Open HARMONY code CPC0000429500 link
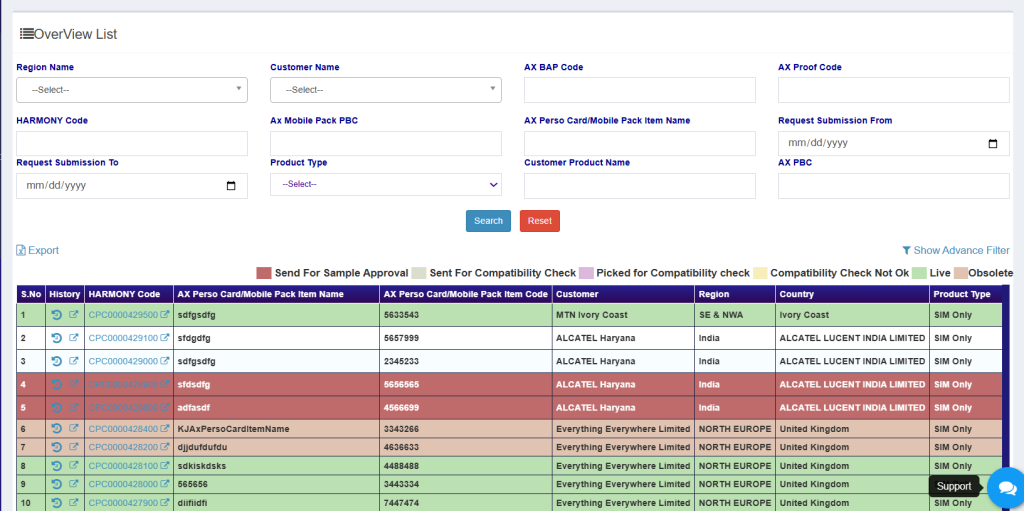 123,315
